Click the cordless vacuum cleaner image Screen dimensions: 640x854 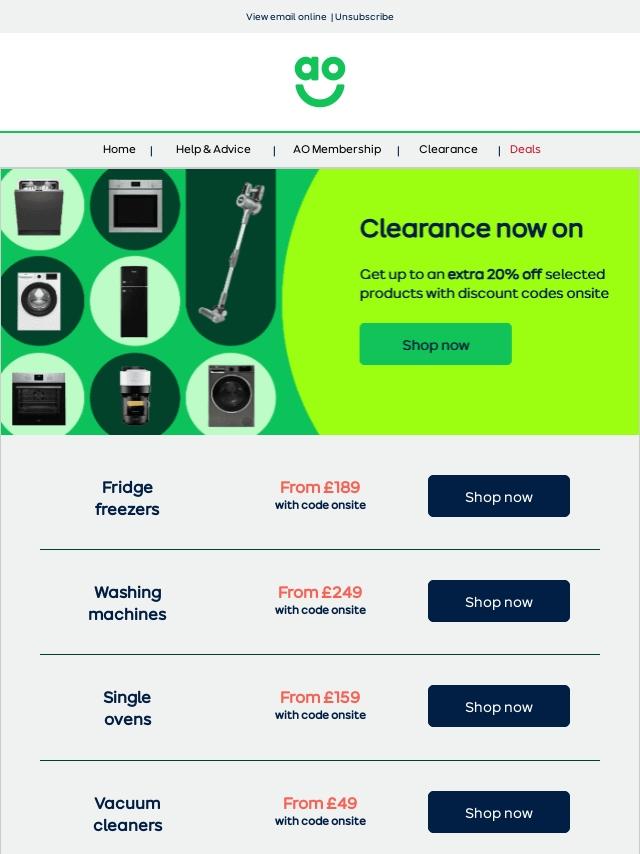pyautogui.click(x=232, y=252)
